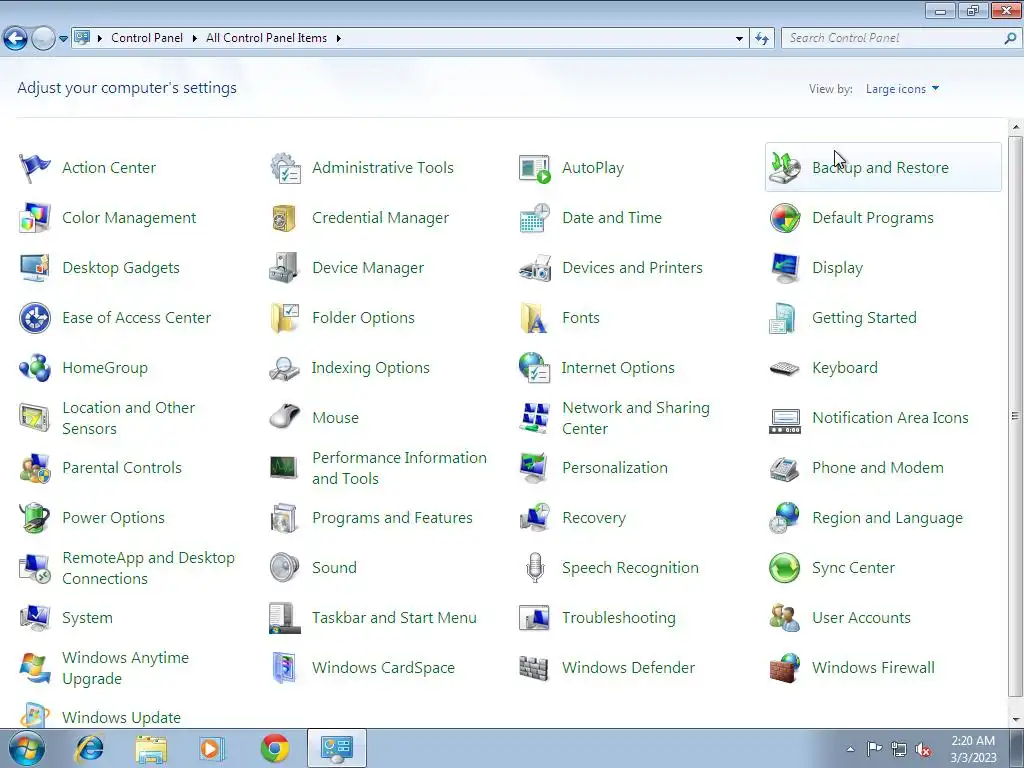This screenshot has height=768, width=1024.
Task: Open the Mouse icon
Action: coord(285,417)
